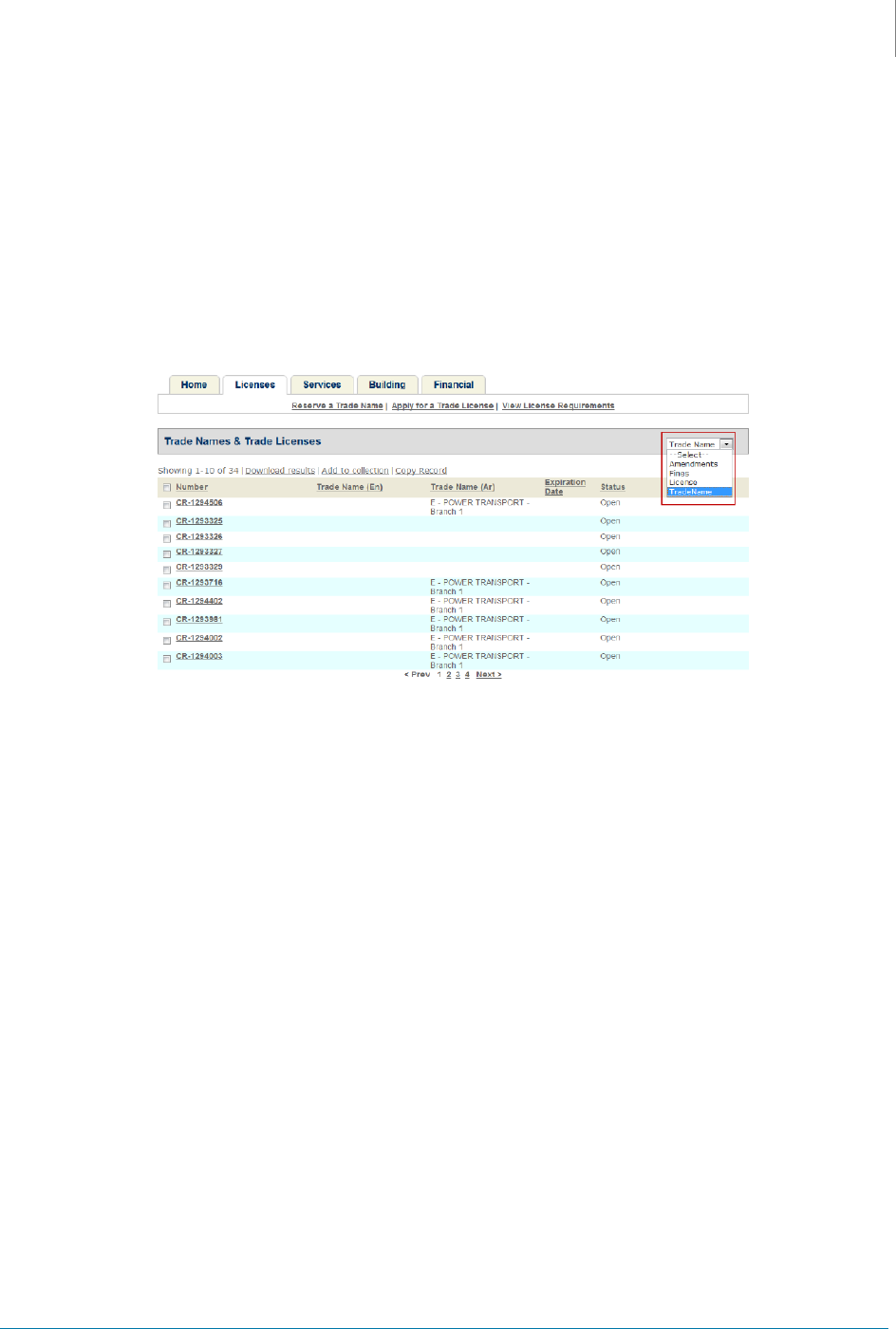
Task: Sort by Trade Name (Ar) column header
Action: pos(463,487)
